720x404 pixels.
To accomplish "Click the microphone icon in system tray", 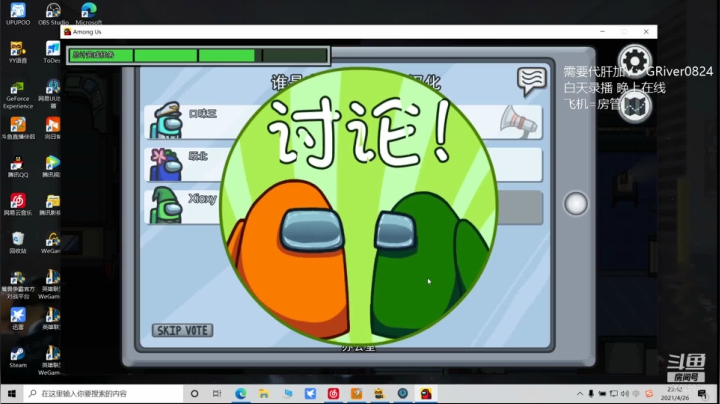I will point(591,394).
